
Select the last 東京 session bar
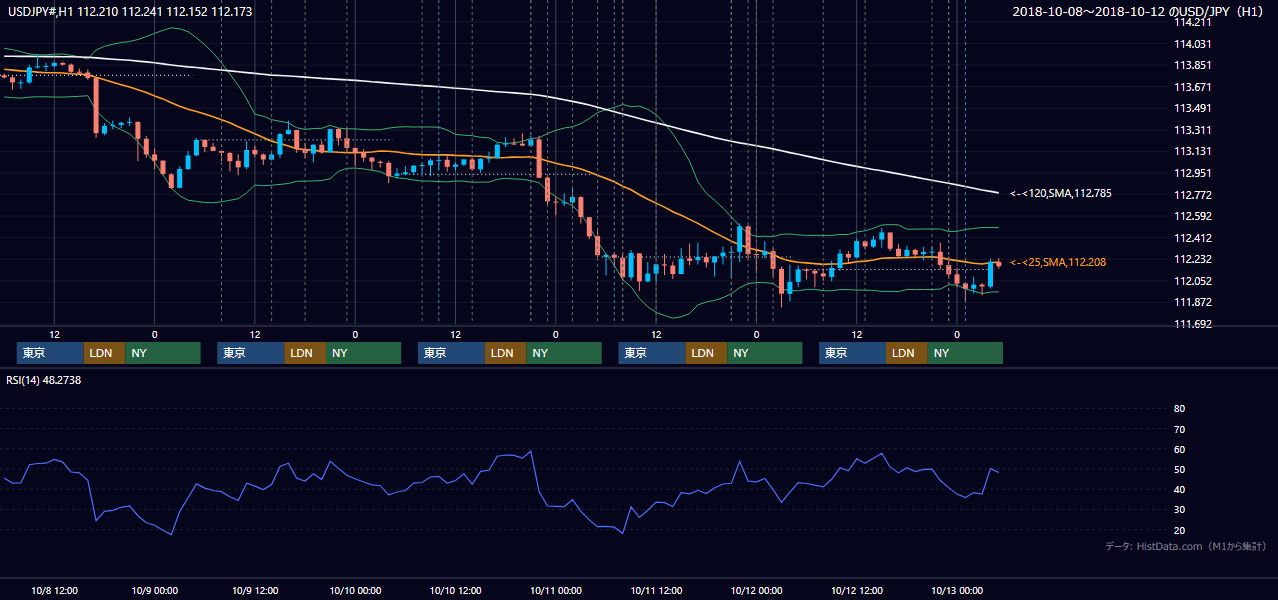(852, 353)
